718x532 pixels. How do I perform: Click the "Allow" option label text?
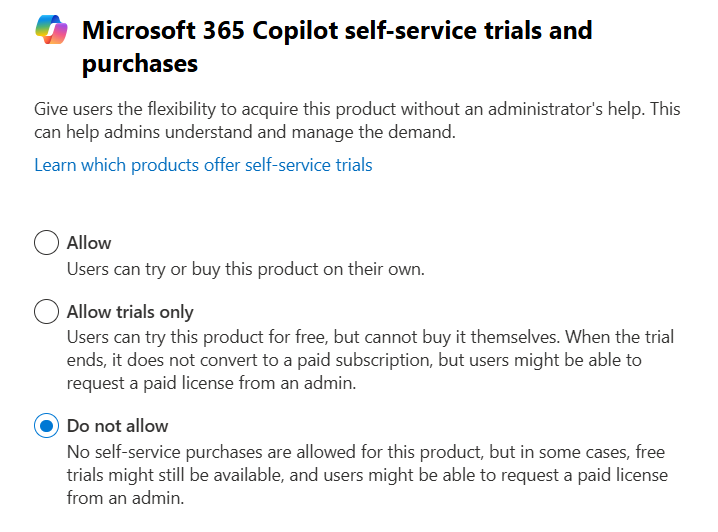pyautogui.click(x=89, y=243)
